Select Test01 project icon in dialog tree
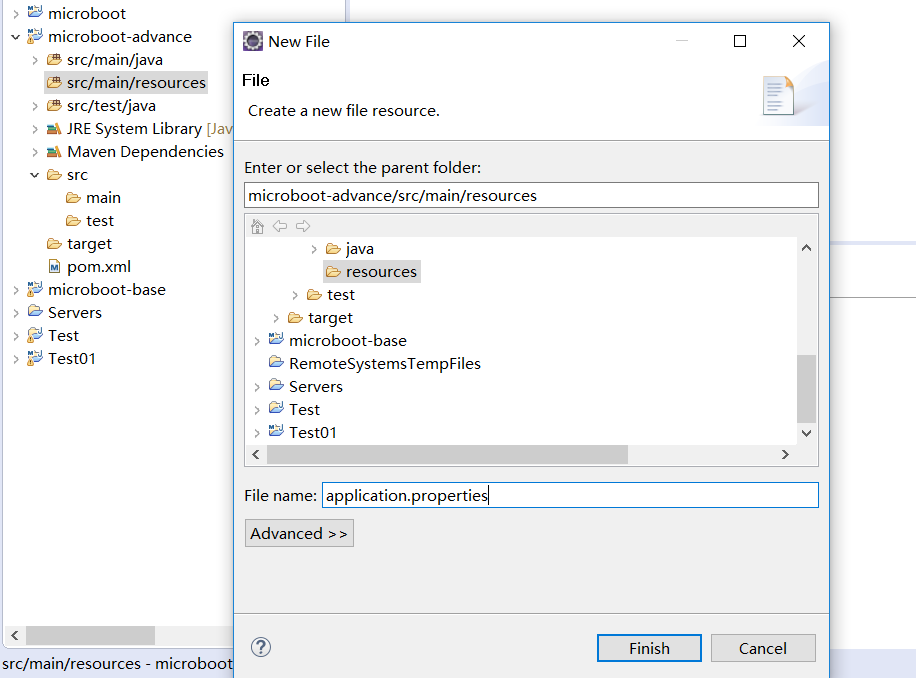916x678 pixels. 276,431
